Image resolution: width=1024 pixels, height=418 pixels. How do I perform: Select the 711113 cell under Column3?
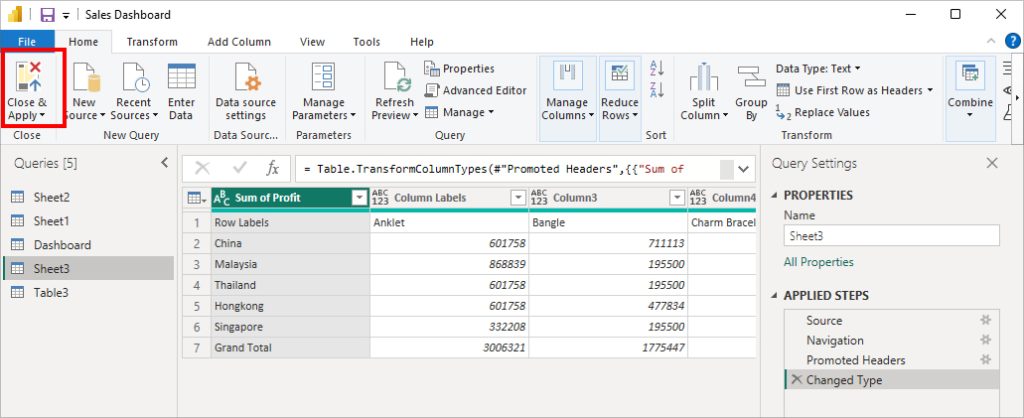pyautogui.click(x=608, y=244)
